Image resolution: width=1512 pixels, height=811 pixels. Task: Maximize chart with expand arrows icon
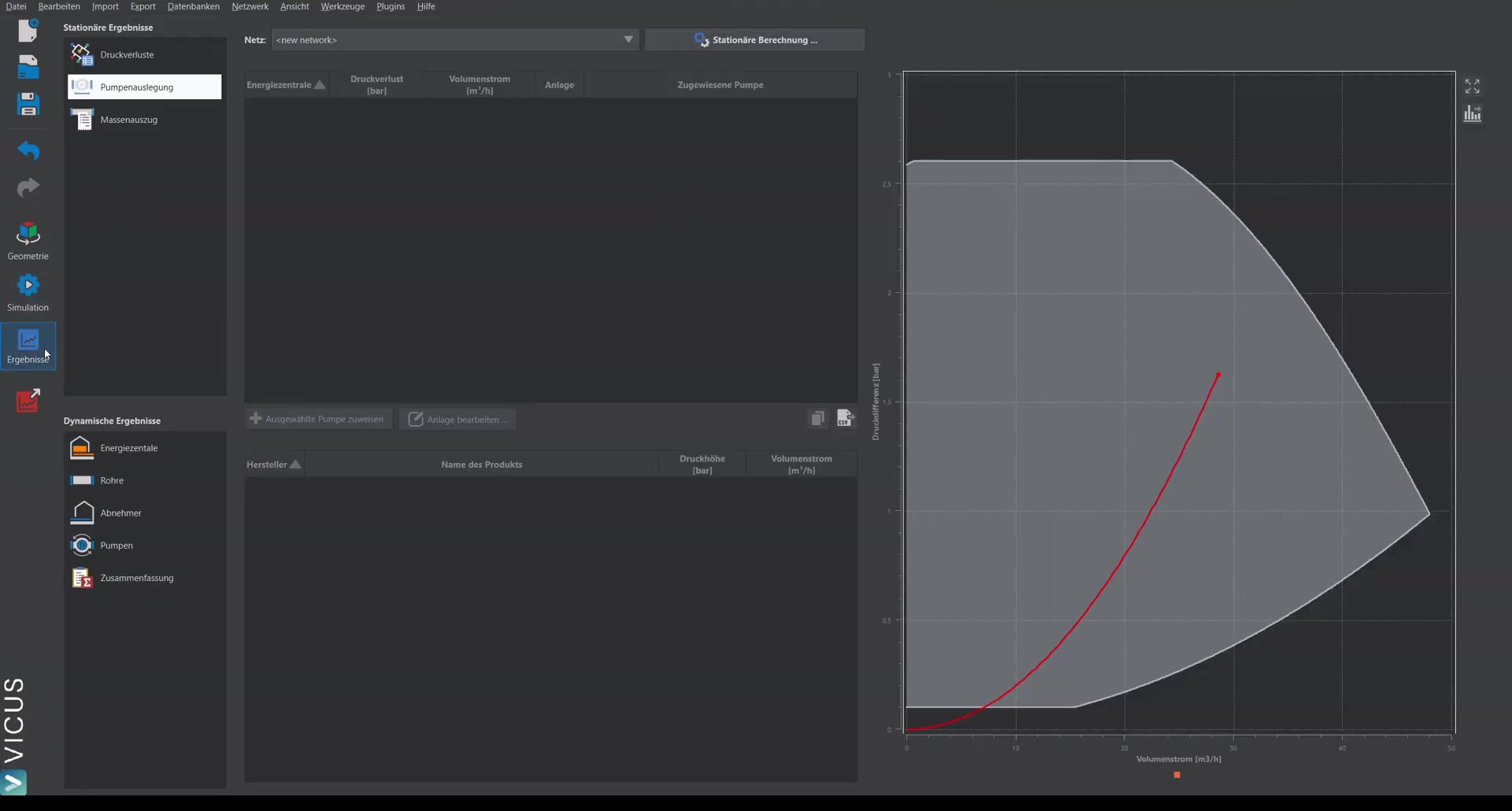click(x=1473, y=86)
